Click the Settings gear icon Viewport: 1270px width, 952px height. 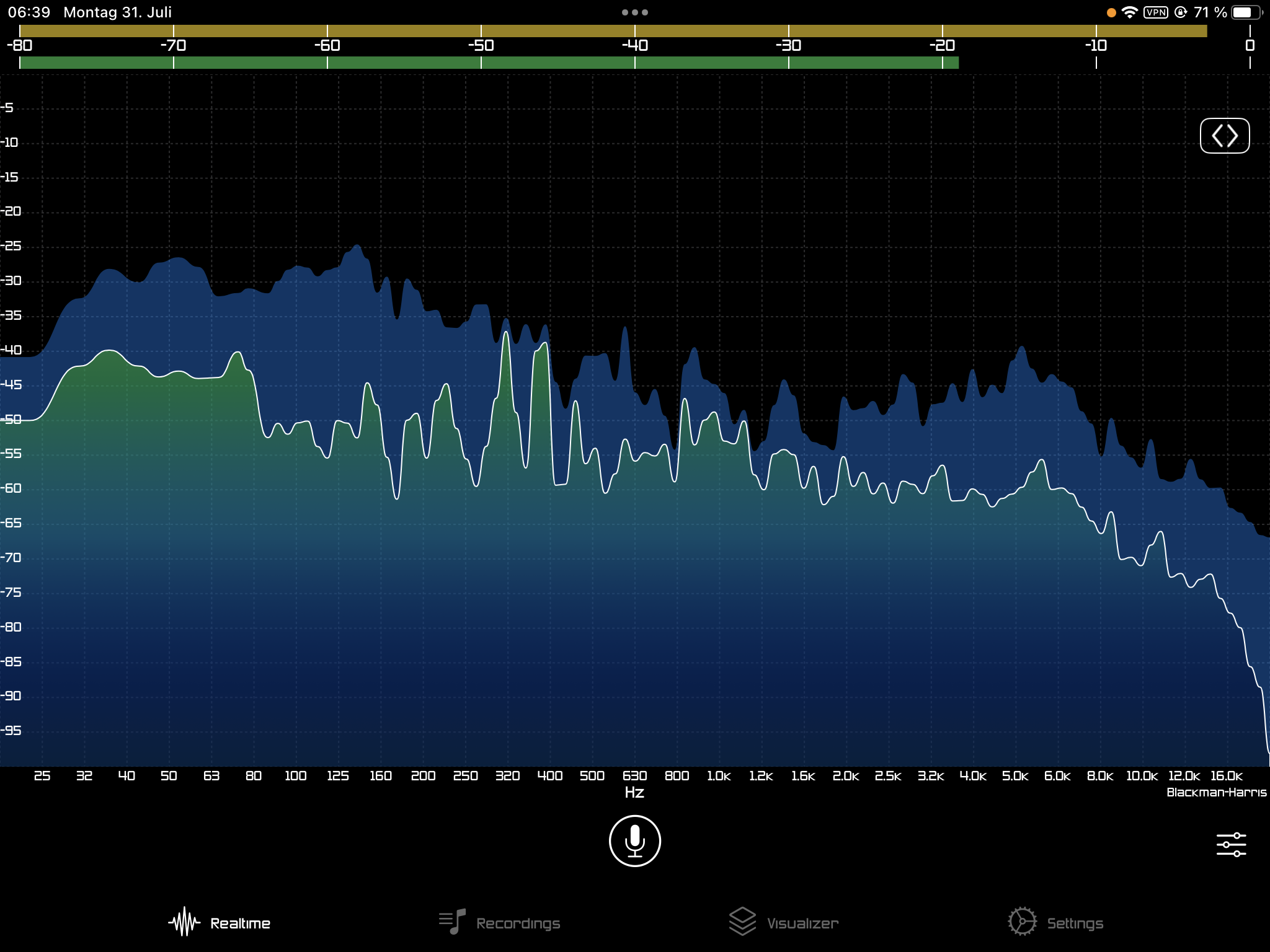pos(1022,922)
